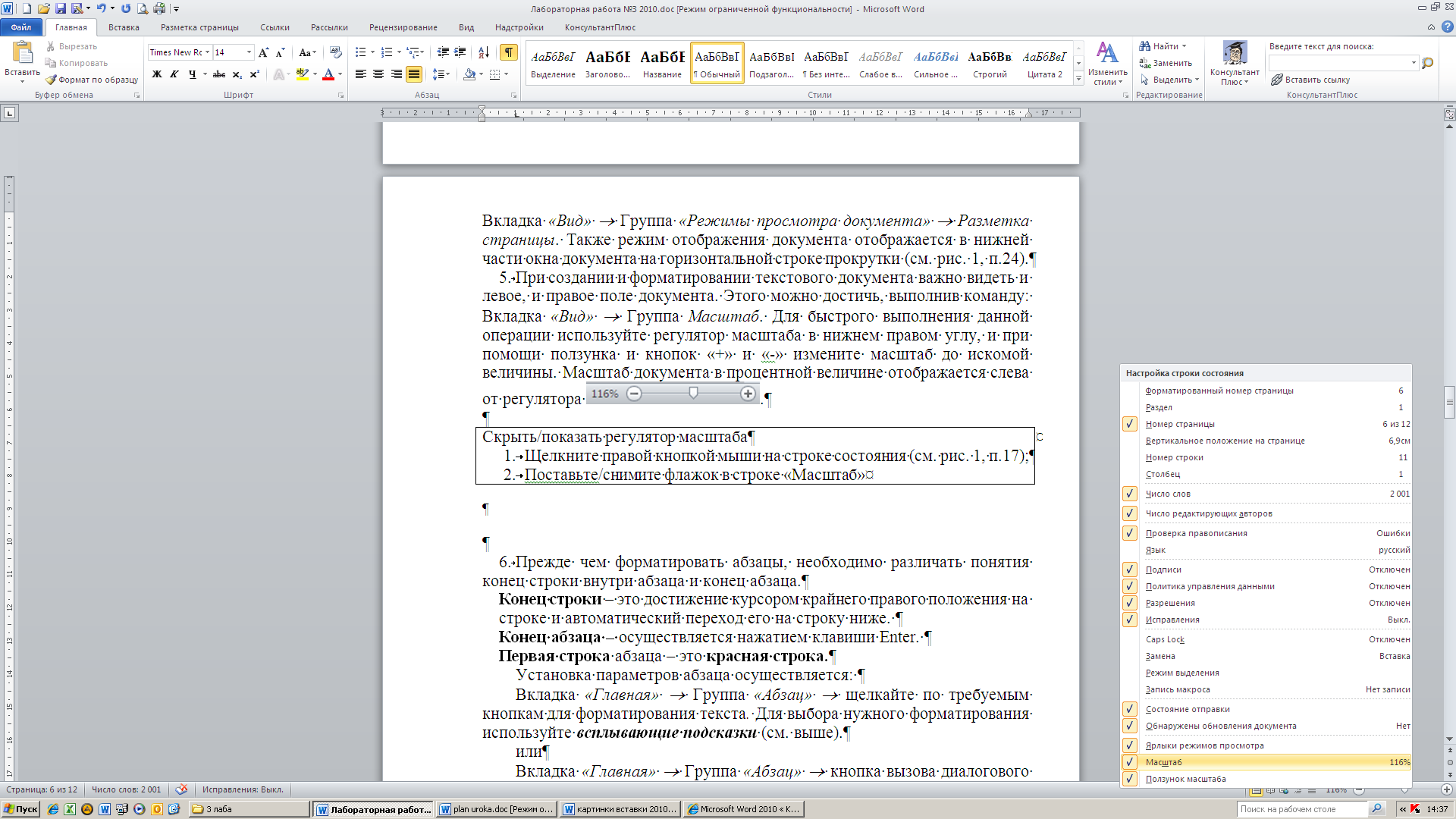Expand the styles gallery with the More arrow

(1078, 79)
